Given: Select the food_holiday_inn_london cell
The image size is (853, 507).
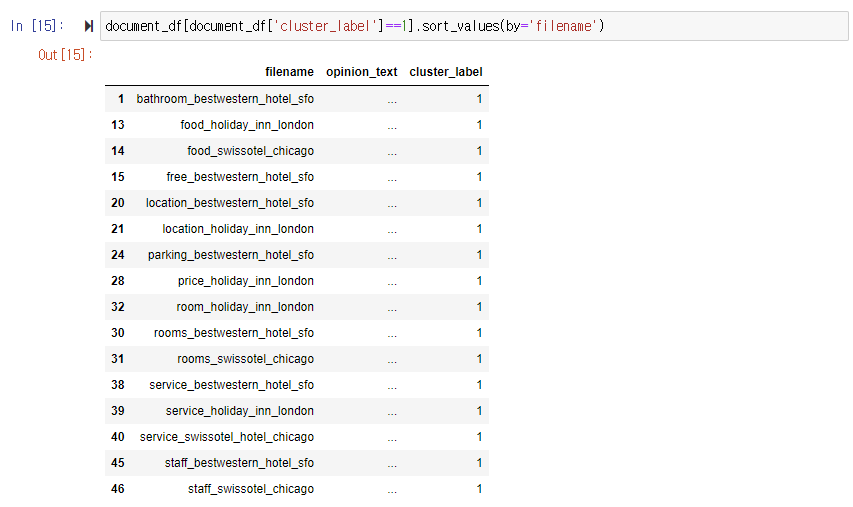Looking at the screenshot, I should coord(247,125).
